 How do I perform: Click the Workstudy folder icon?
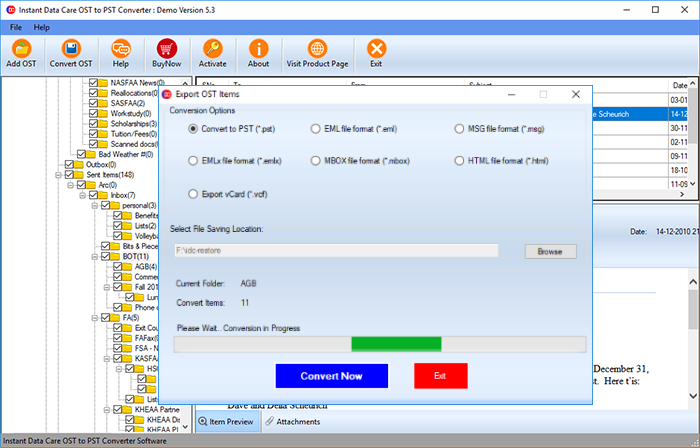tap(104, 113)
